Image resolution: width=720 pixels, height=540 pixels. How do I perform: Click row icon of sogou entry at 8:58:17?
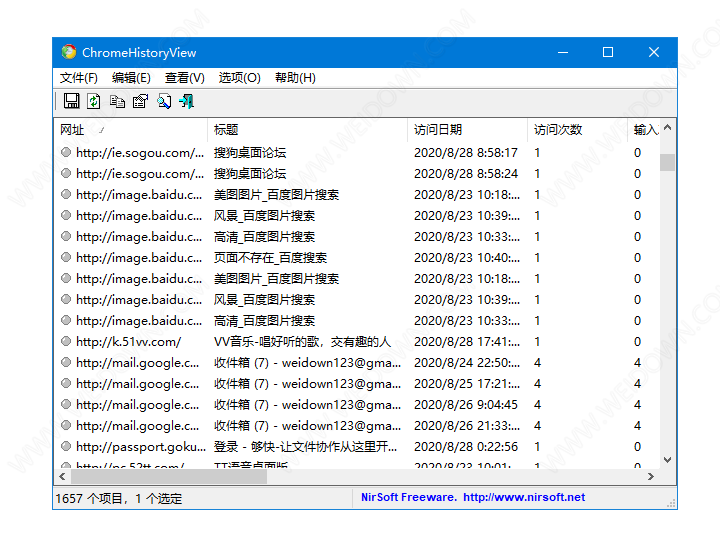66,152
